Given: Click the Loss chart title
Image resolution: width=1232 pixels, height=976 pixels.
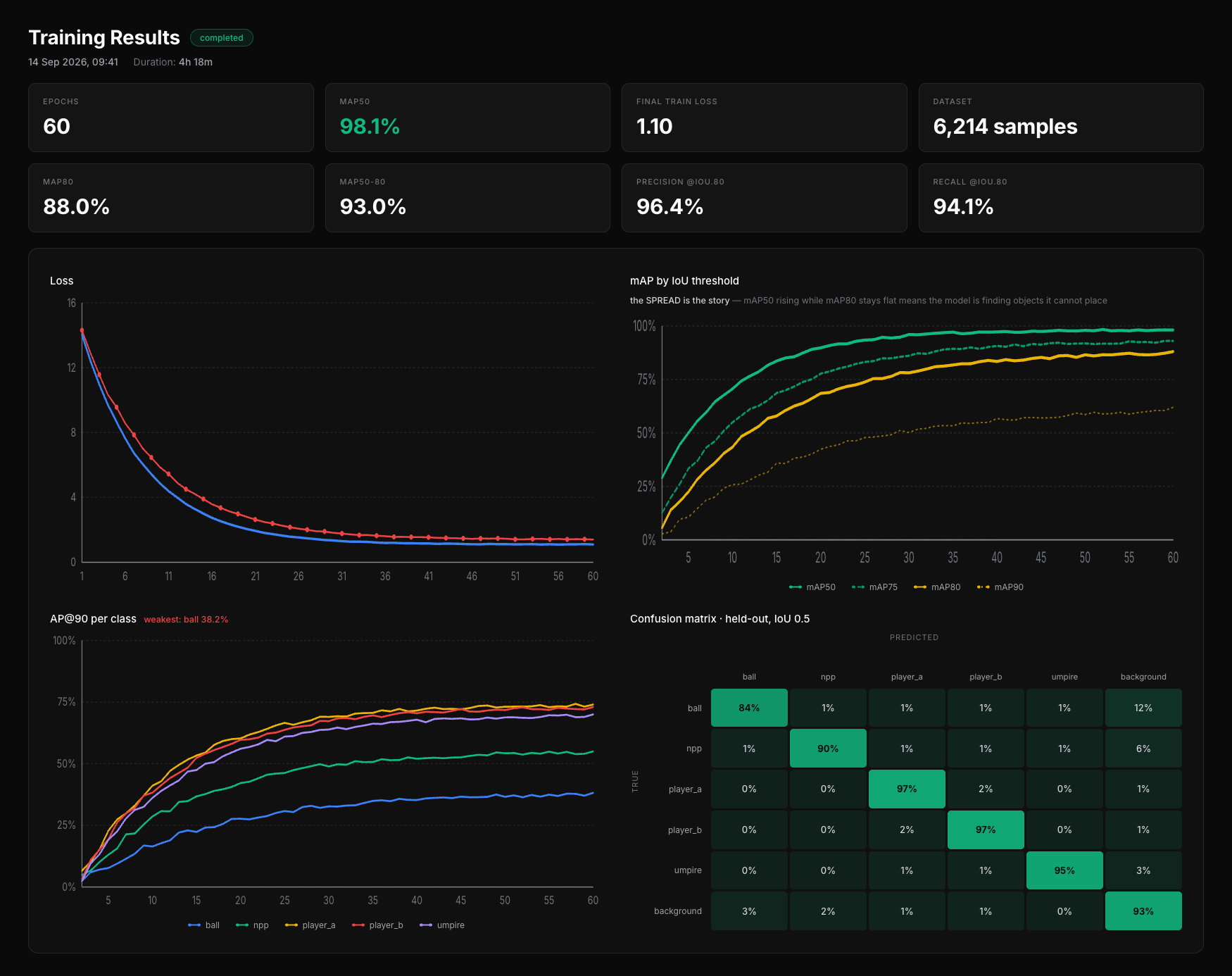Looking at the screenshot, I should click(62, 281).
